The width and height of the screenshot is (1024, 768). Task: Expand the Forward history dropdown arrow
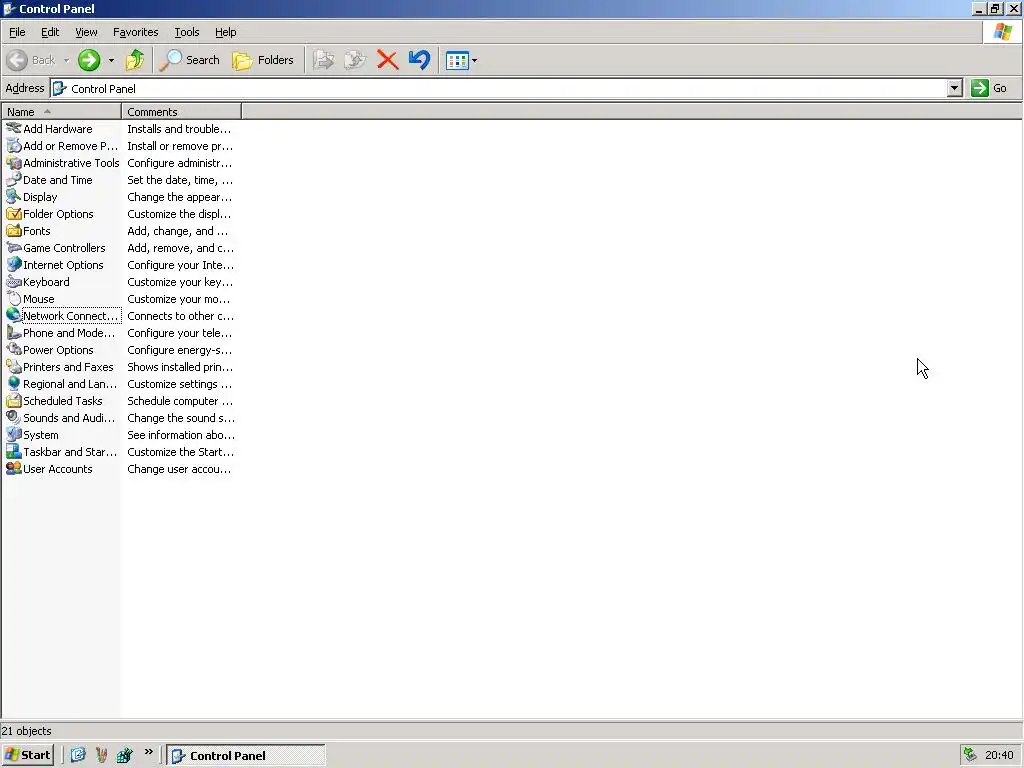click(x=111, y=61)
